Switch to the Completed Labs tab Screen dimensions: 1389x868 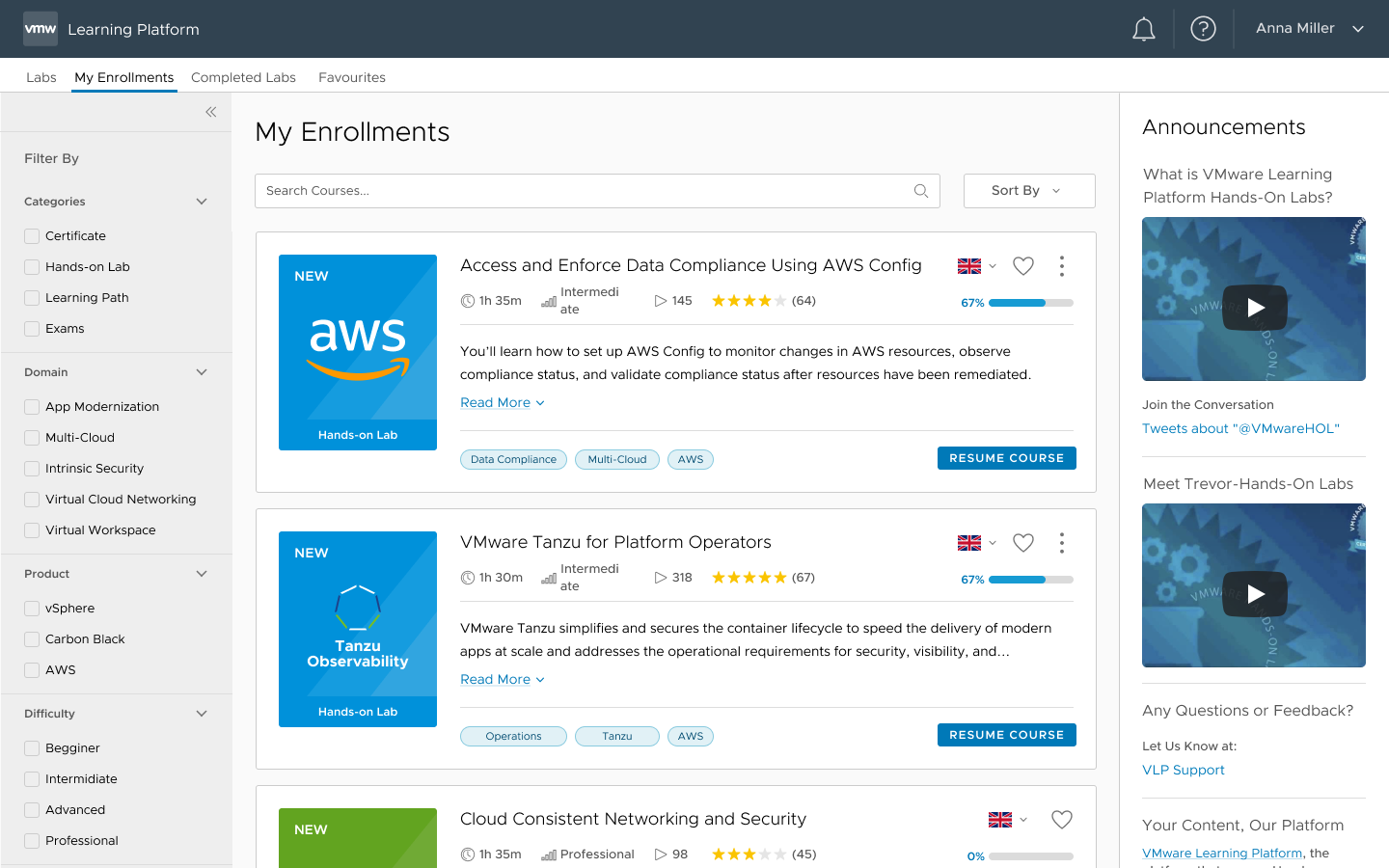[x=243, y=77]
